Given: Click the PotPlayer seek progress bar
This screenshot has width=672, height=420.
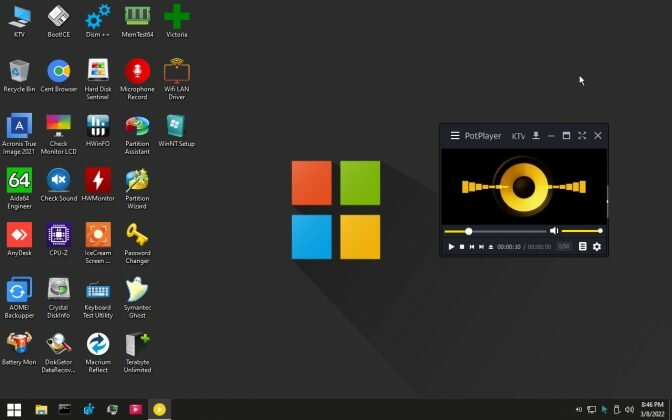Looking at the screenshot, I should pos(495,231).
